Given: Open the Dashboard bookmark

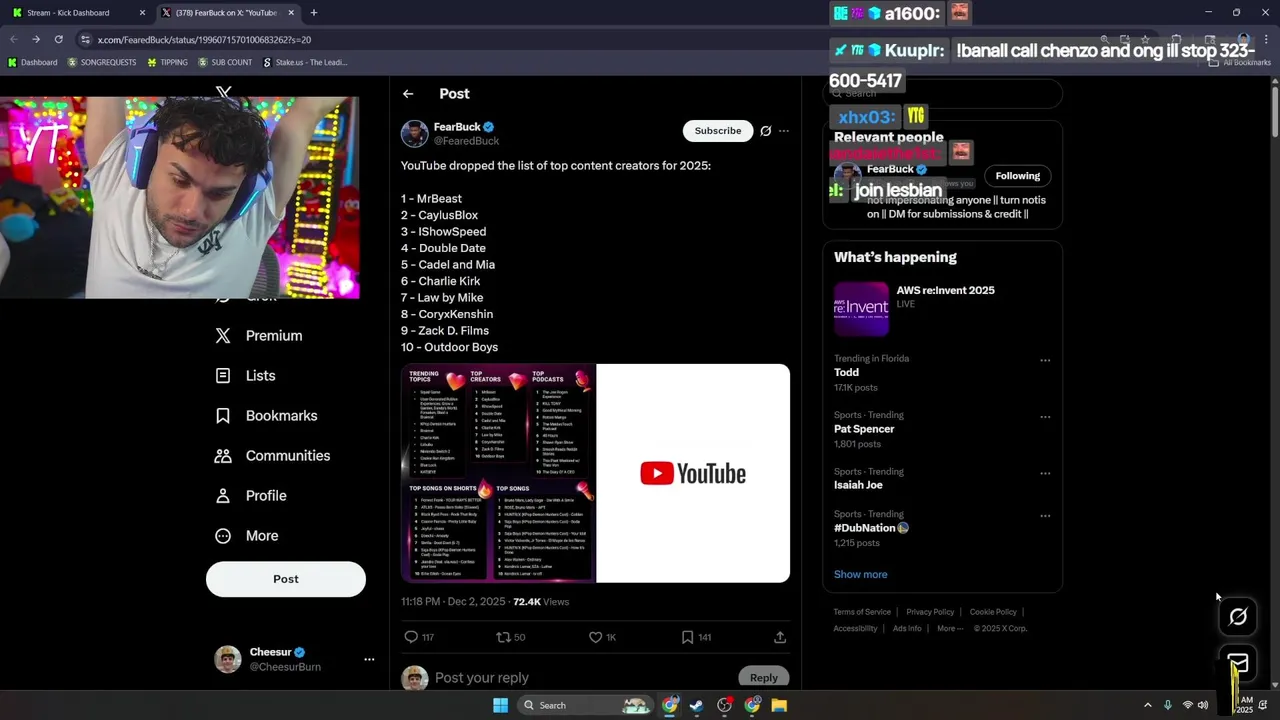Looking at the screenshot, I should tap(32, 62).
